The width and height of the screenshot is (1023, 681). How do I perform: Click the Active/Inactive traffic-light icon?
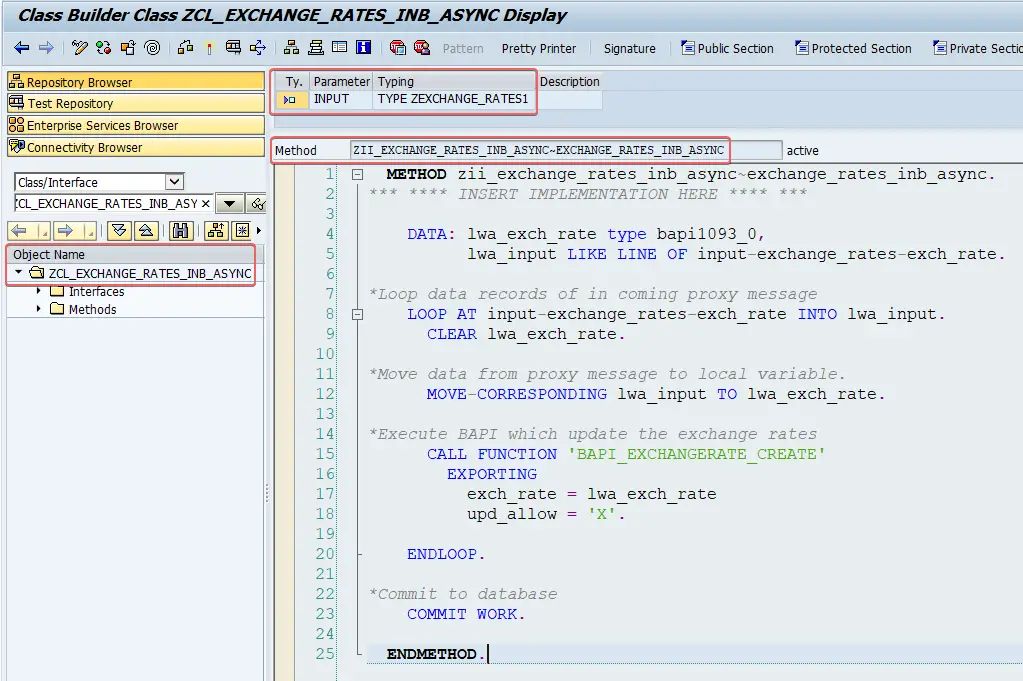click(103, 48)
